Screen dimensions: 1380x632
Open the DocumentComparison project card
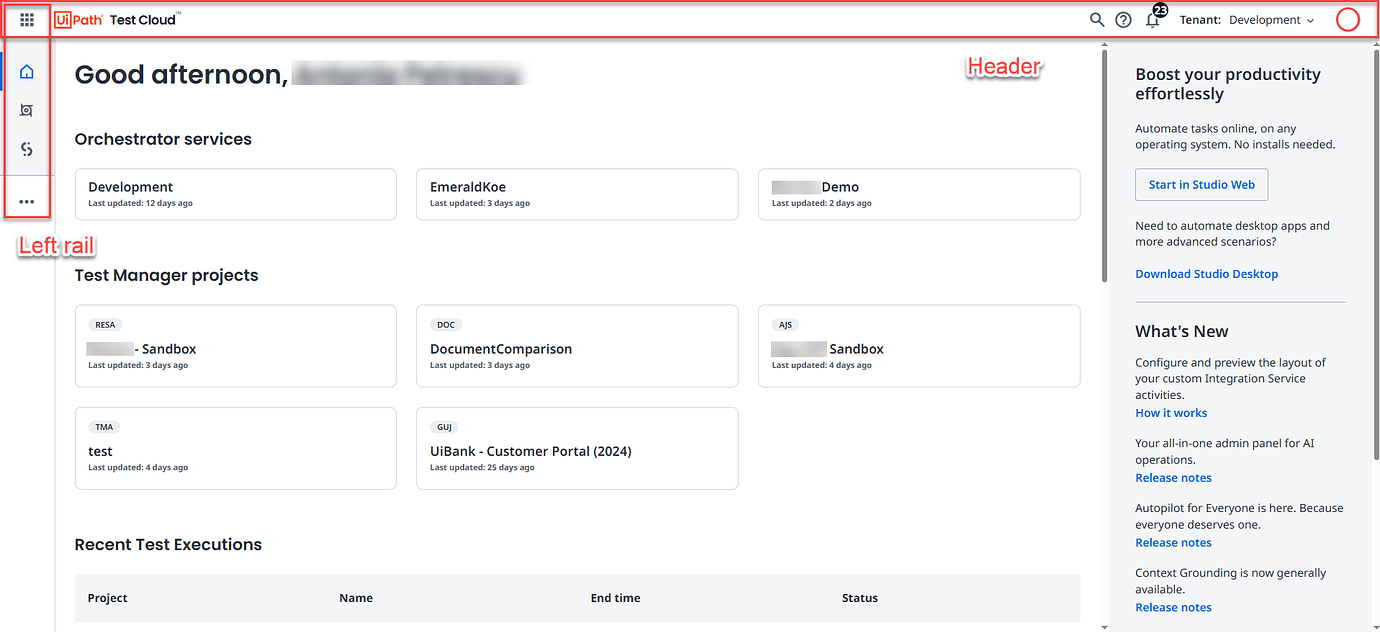(577, 345)
